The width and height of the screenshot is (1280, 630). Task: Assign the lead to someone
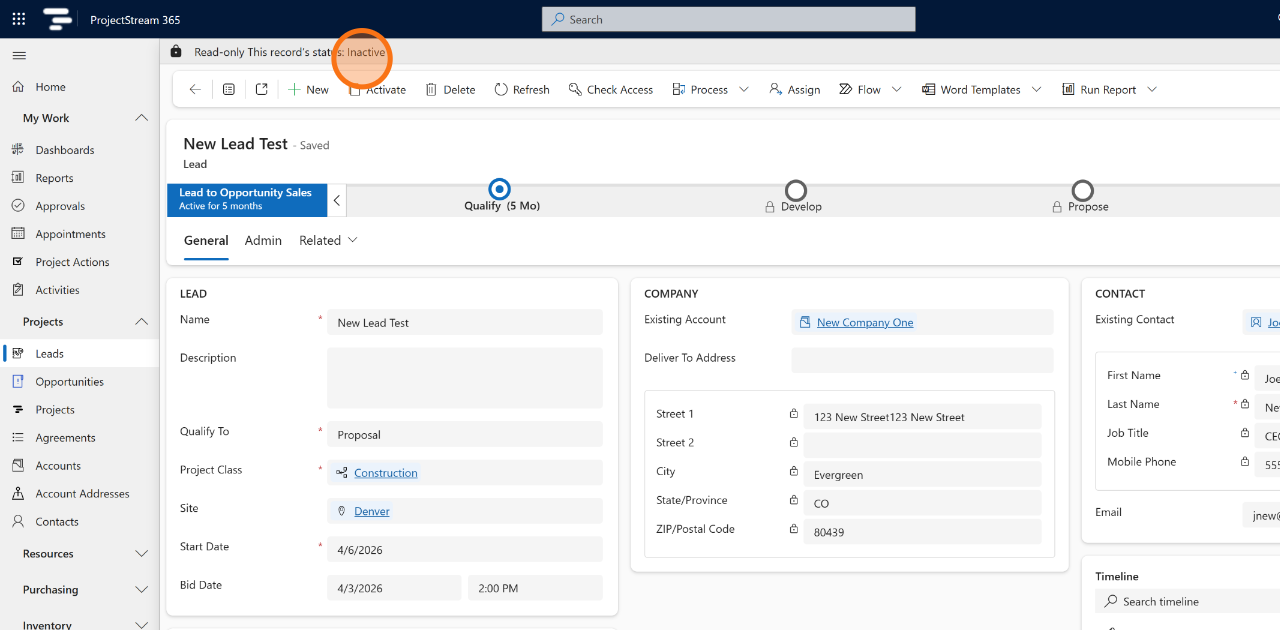[794, 89]
